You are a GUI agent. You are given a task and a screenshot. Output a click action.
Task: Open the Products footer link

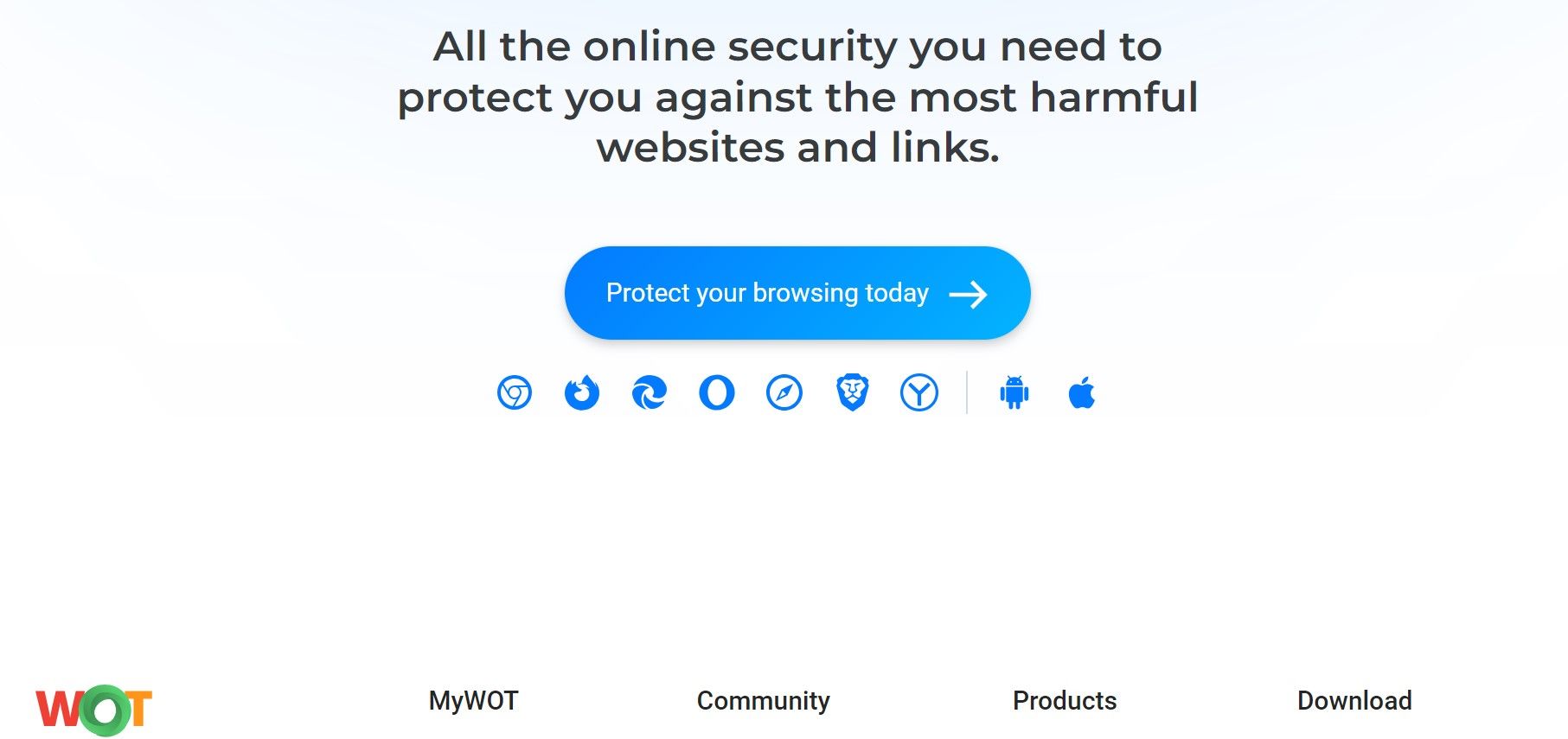(x=1064, y=701)
